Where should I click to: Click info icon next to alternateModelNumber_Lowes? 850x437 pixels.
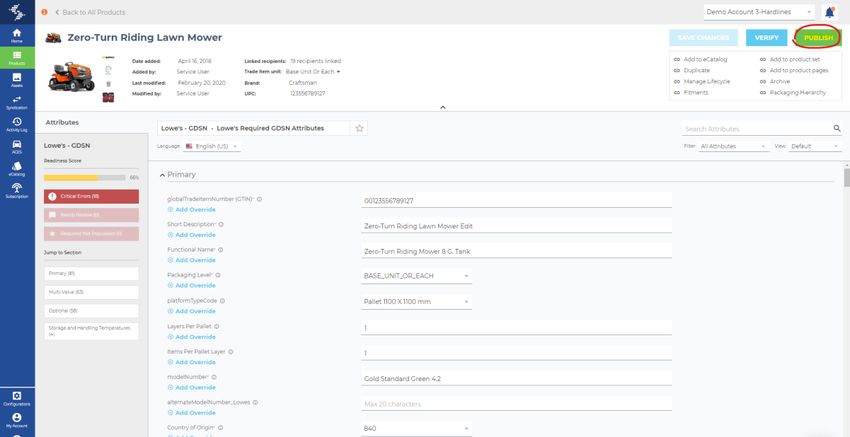click(x=255, y=402)
